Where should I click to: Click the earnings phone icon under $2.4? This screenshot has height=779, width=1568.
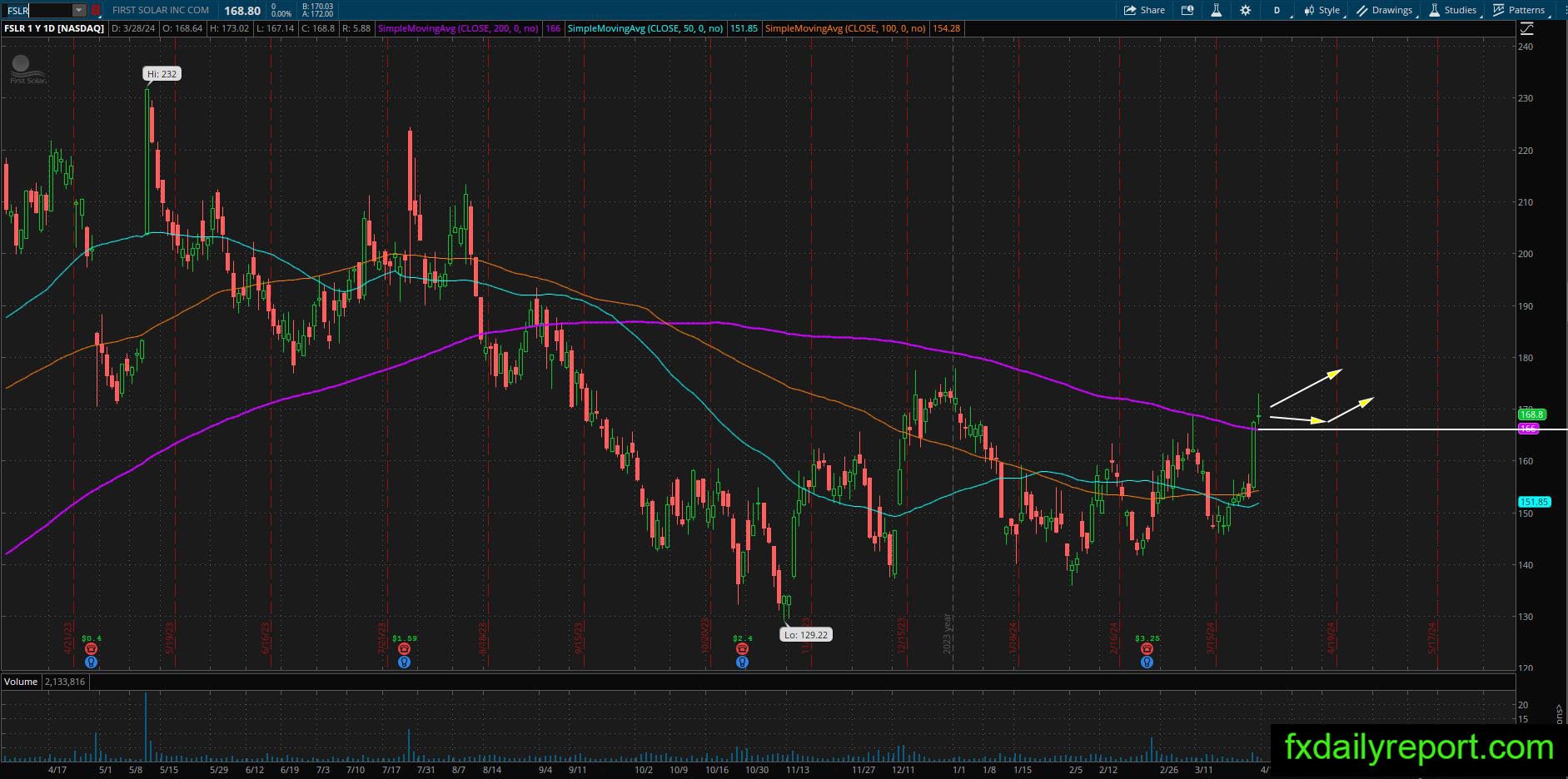coord(742,649)
